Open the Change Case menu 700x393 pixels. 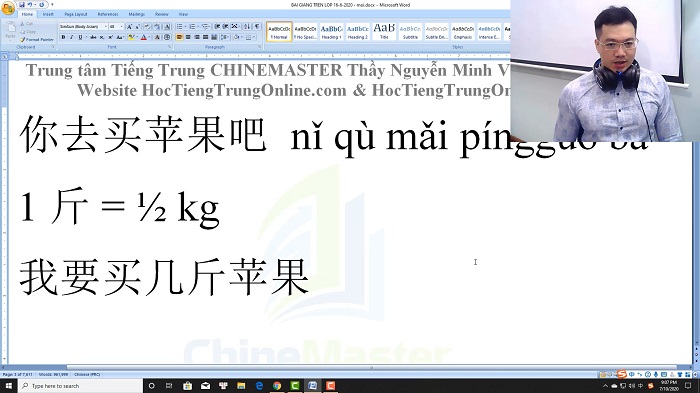point(120,37)
